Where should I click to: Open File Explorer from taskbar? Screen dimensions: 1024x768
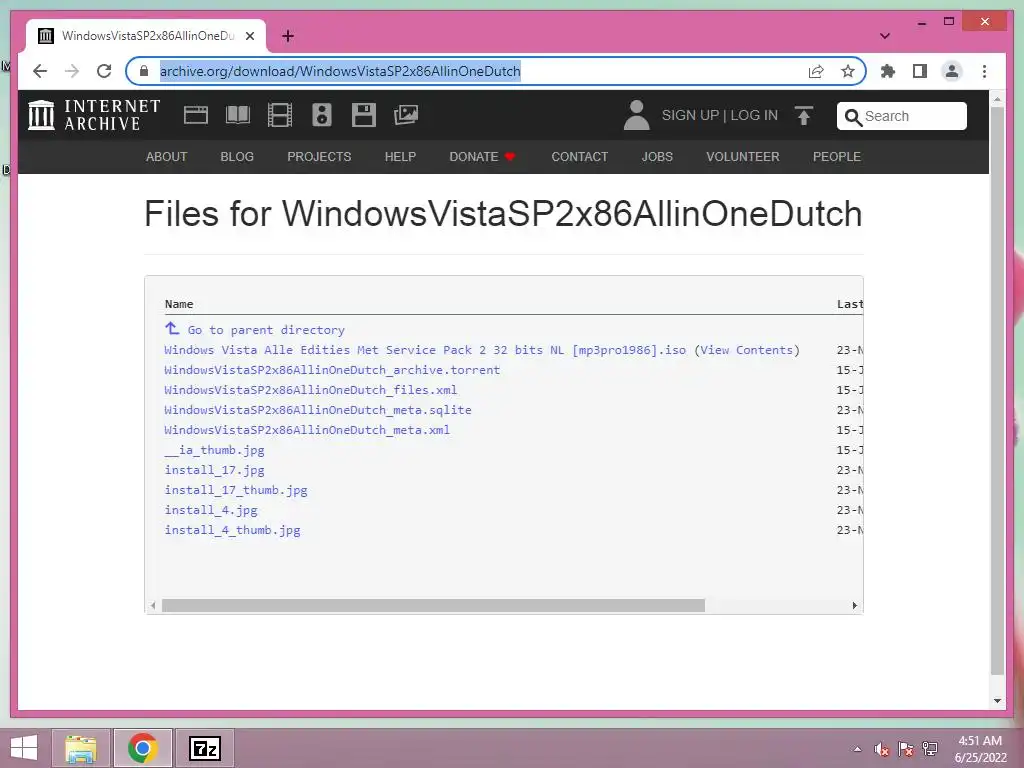pos(81,748)
